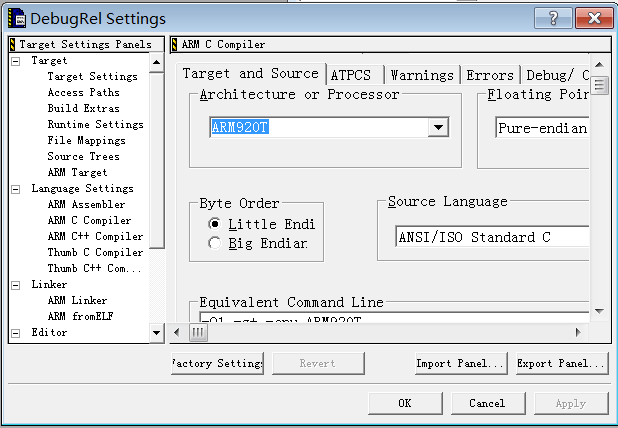Click tree panel scroll up arrow
Screen dimensions: 618x428
(156, 62)
